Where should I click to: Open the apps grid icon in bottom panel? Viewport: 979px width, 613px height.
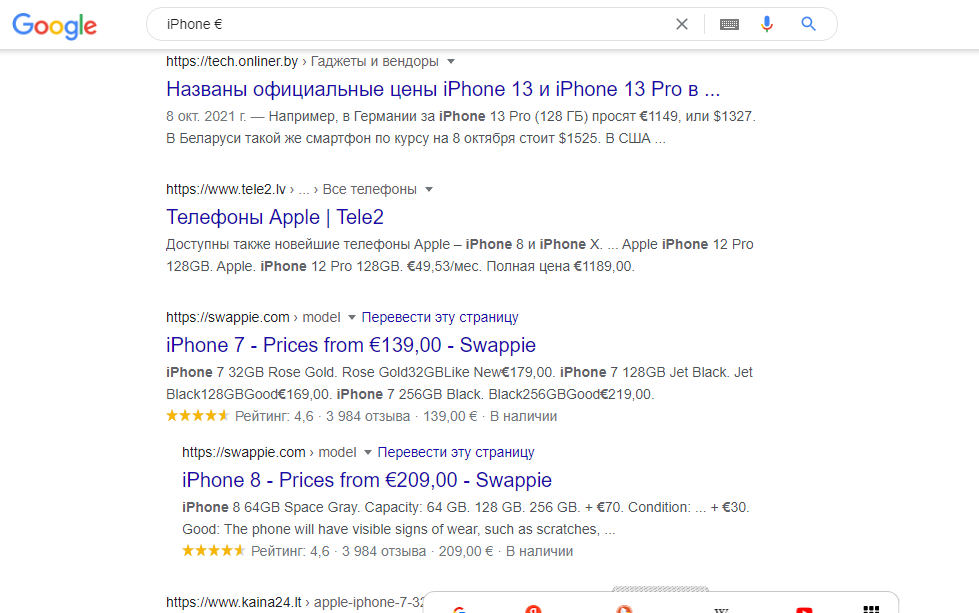coord(871,608)
